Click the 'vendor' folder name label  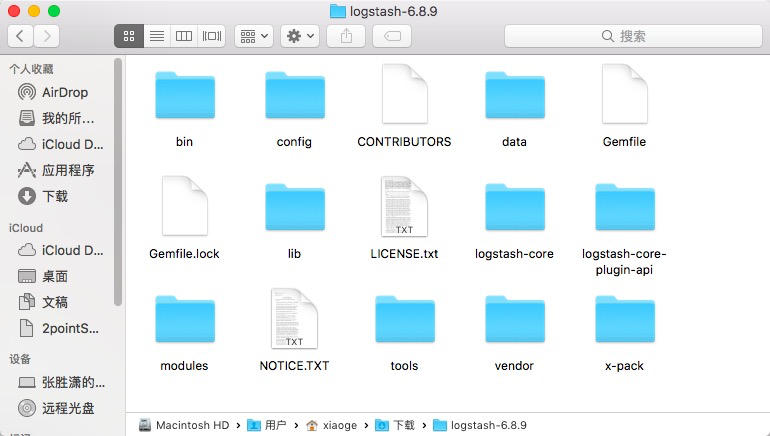pyautogui.click(x=514, y=366)
